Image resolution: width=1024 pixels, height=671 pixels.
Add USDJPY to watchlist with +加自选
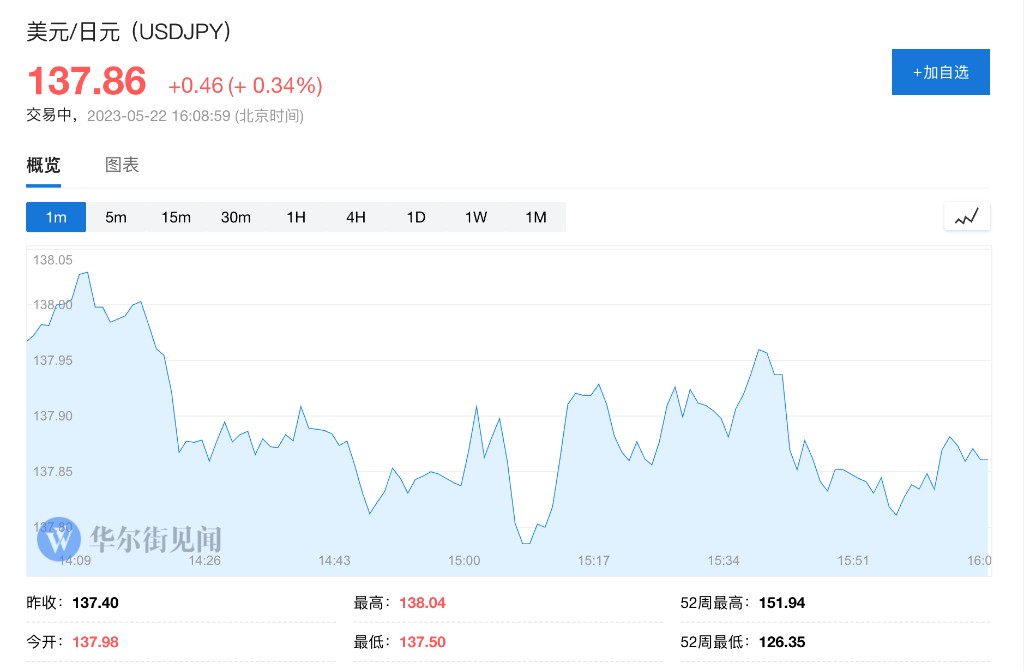940,72
